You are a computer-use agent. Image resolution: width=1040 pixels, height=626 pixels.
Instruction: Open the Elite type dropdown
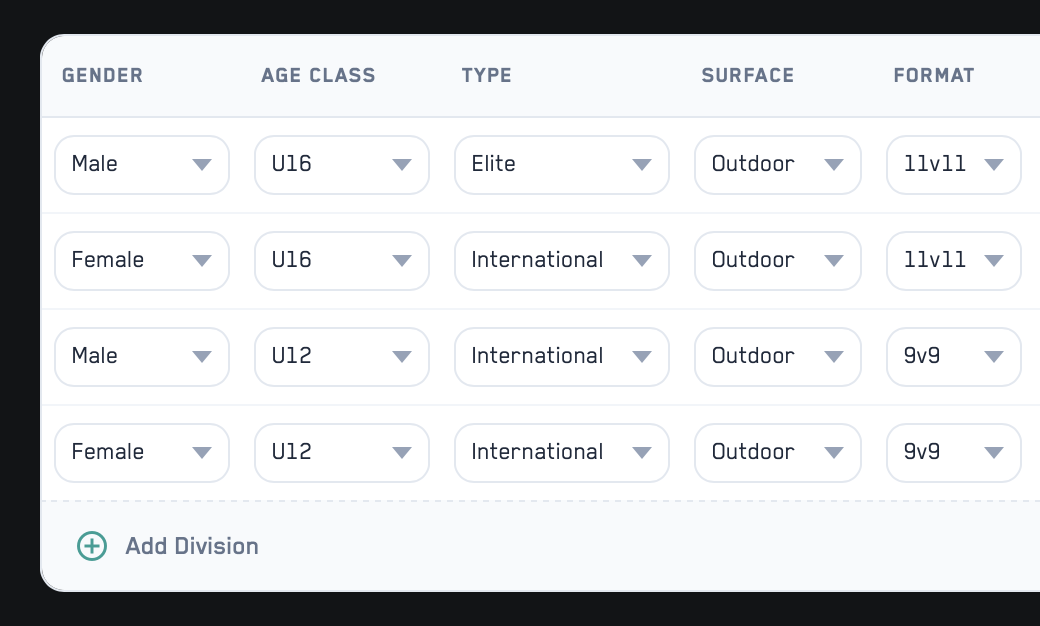[562, 165]
